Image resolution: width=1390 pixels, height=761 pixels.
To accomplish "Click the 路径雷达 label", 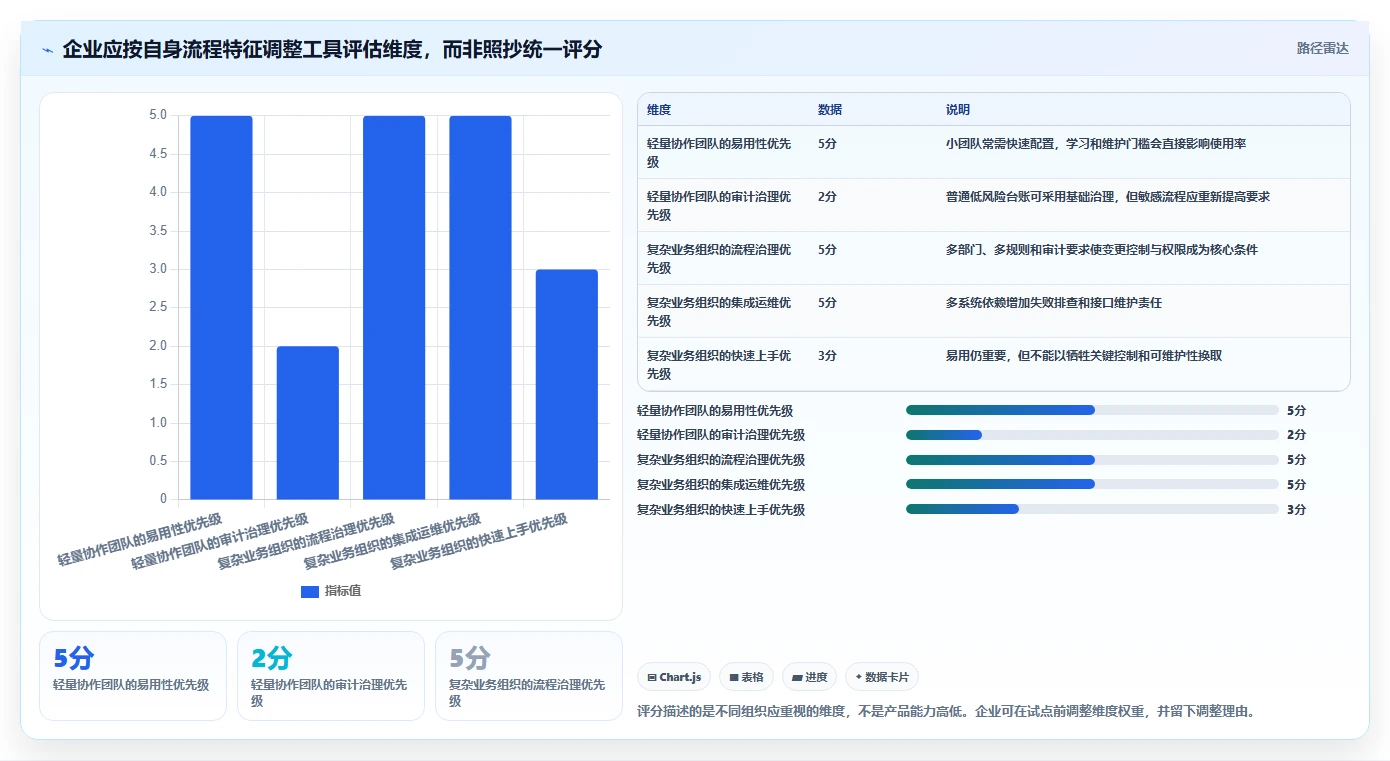I will coord(1322,48).
